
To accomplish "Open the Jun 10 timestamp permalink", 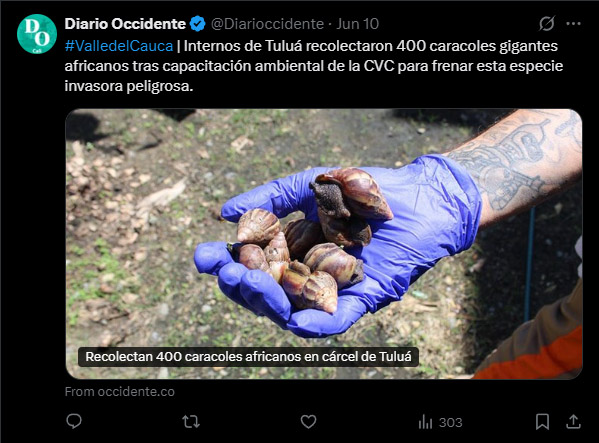I will click(358, 24).
